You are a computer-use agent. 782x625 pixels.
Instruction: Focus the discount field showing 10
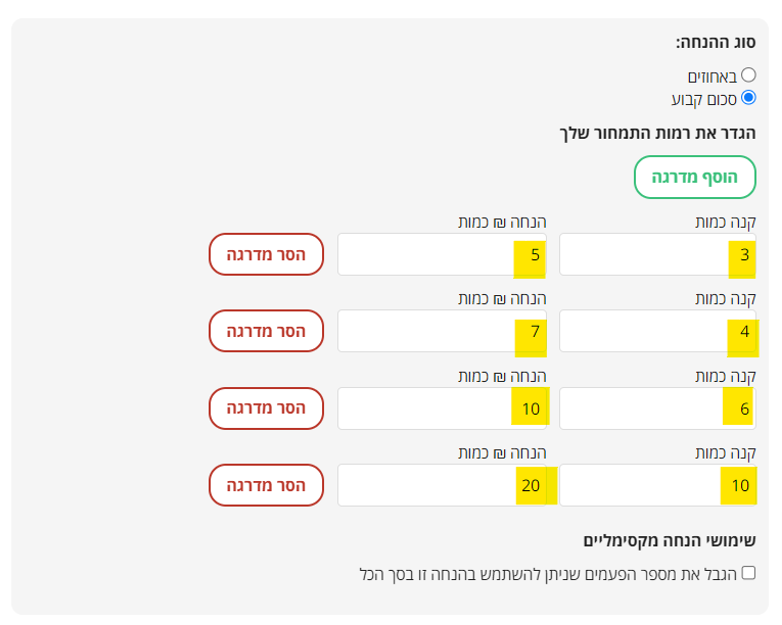pos(442,408)
